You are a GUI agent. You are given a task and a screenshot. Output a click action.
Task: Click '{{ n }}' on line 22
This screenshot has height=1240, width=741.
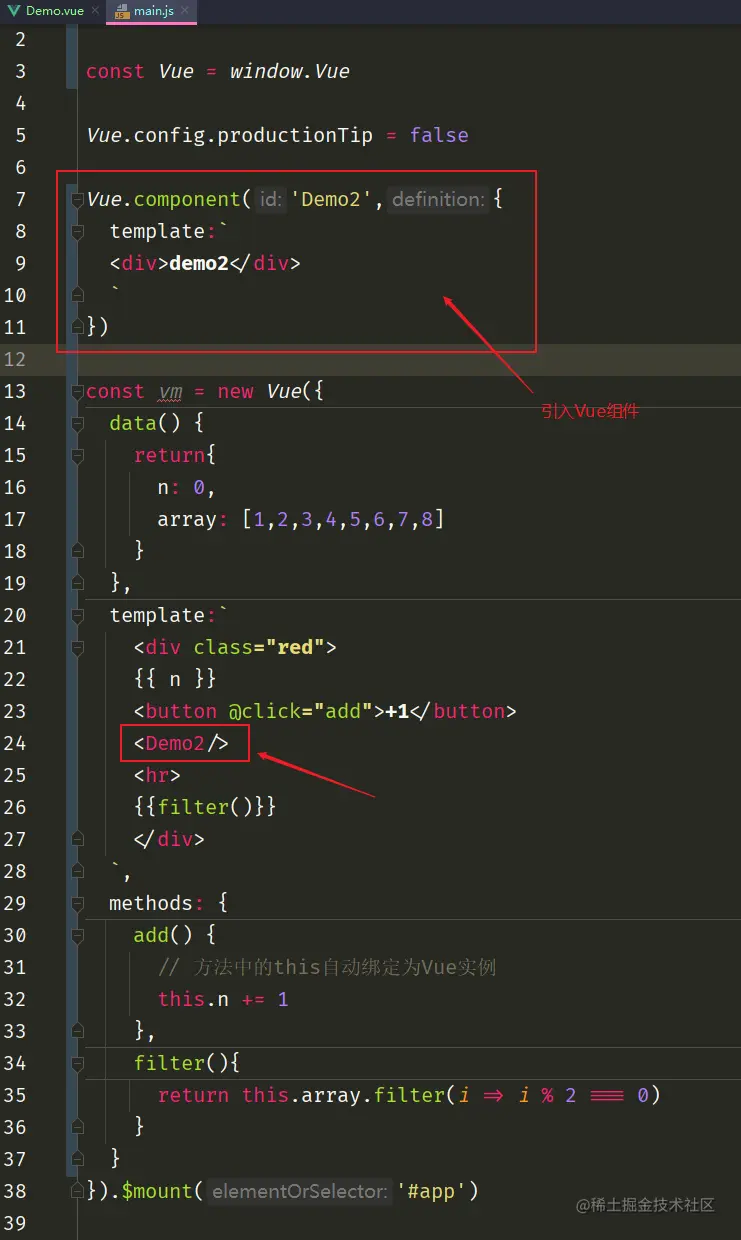point(175,679)
